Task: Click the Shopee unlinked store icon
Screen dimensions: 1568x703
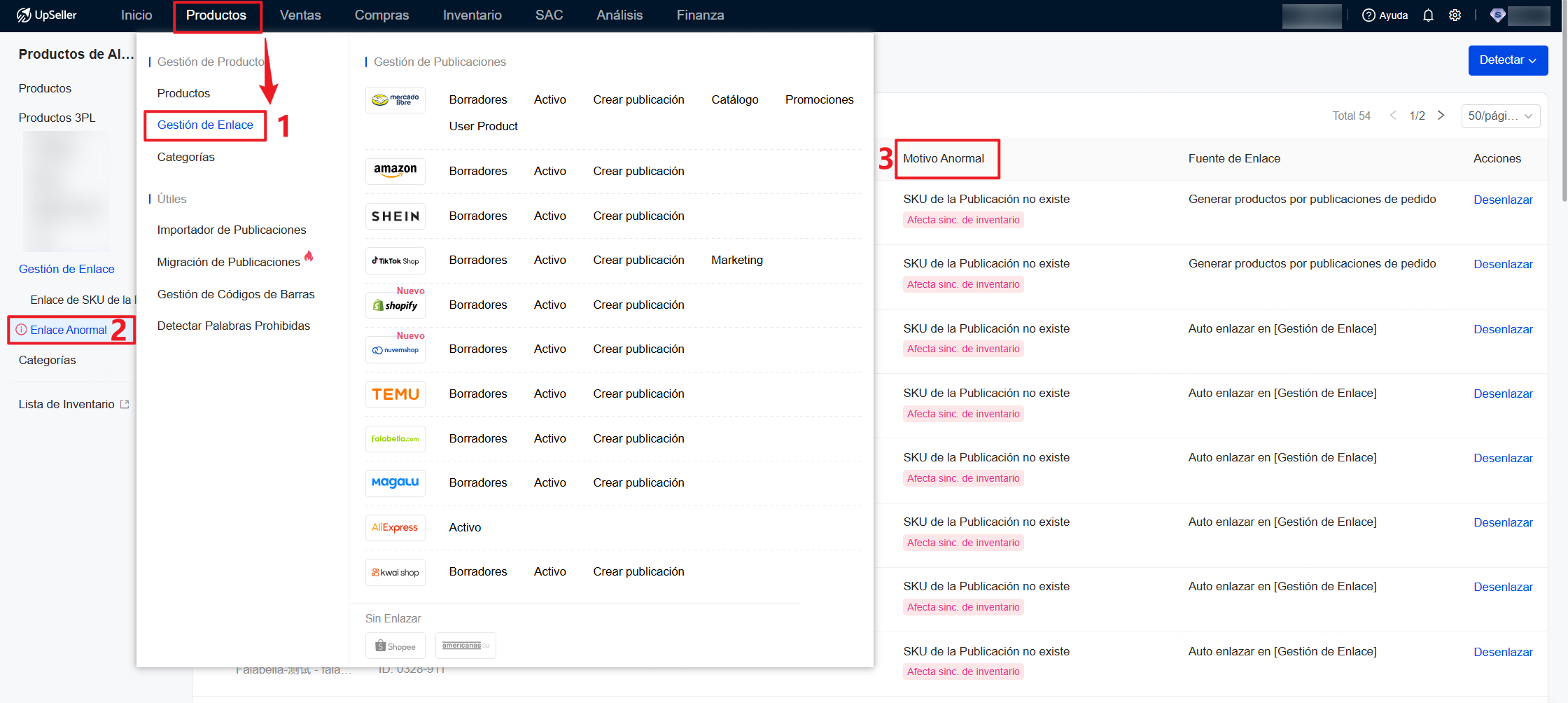Action: point(395,646)
